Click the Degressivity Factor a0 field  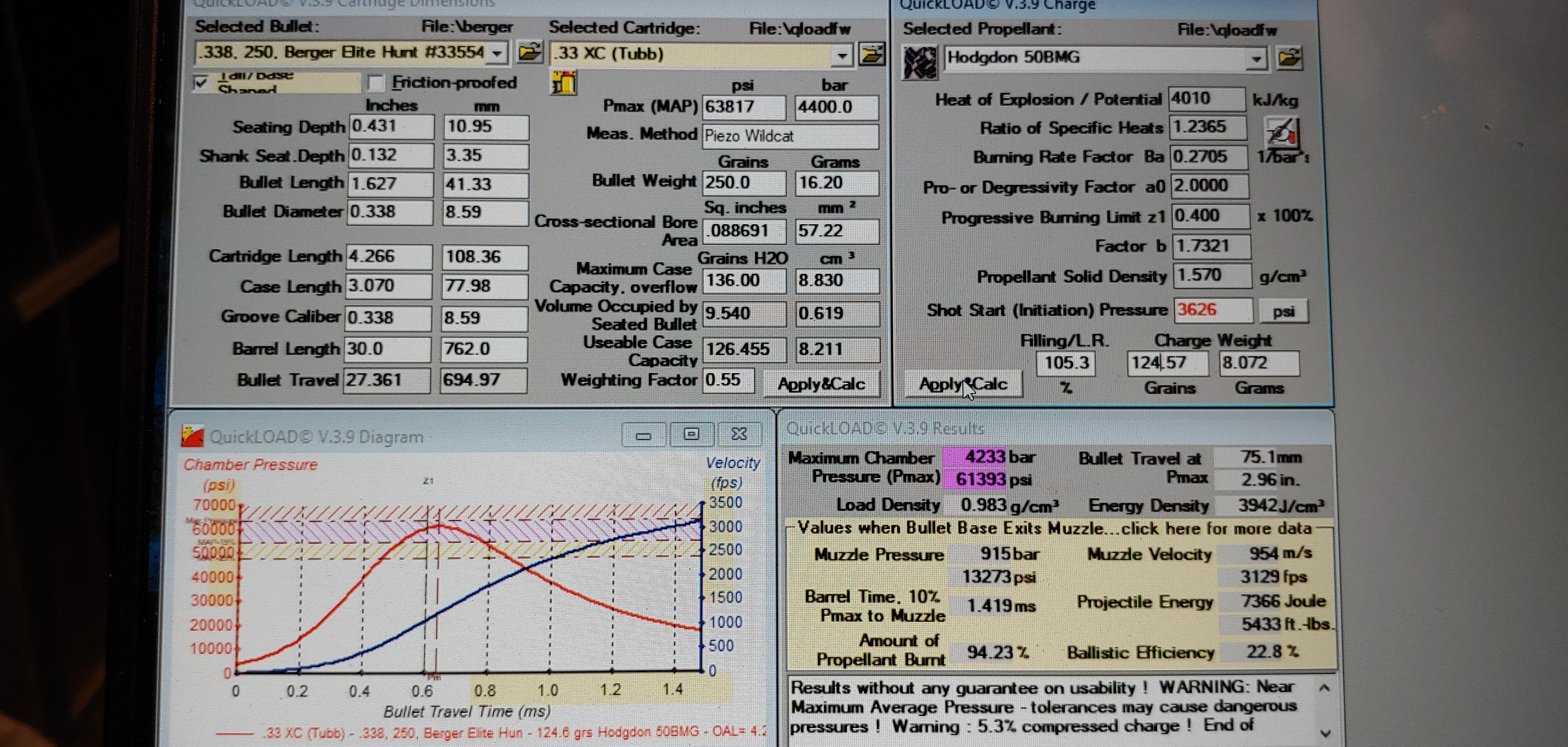1209,186
